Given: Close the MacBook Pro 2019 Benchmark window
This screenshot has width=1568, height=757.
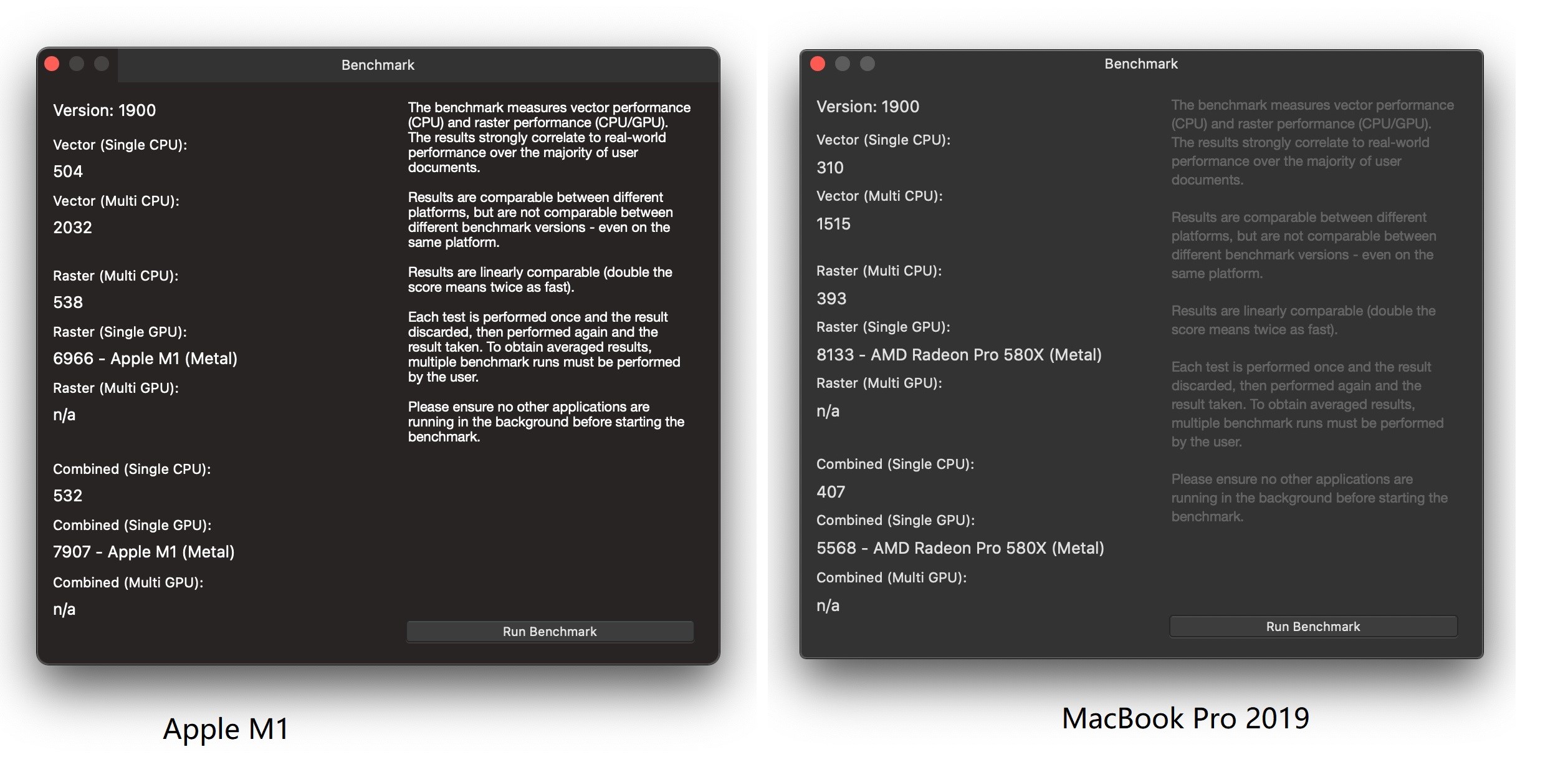Looking at the screenshot, I should pyautogui.click(x=818, y=64).
